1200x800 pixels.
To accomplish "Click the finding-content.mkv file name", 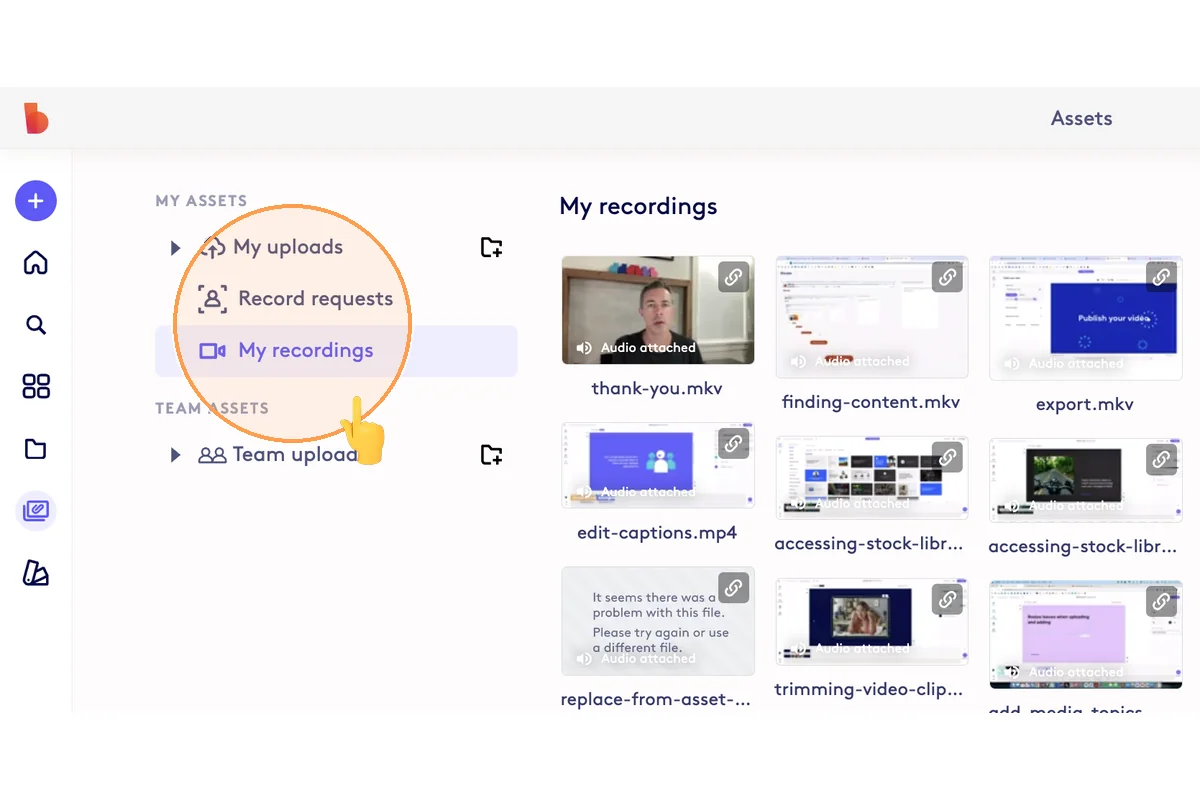I will 870,402.
